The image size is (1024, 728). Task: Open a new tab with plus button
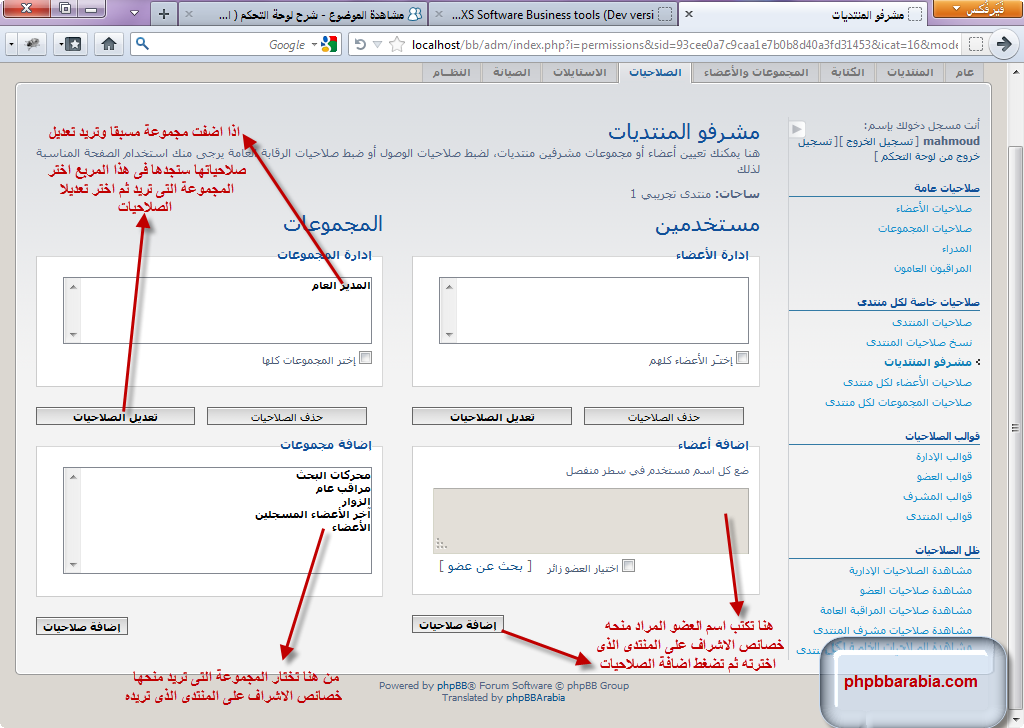click(164, 13)
